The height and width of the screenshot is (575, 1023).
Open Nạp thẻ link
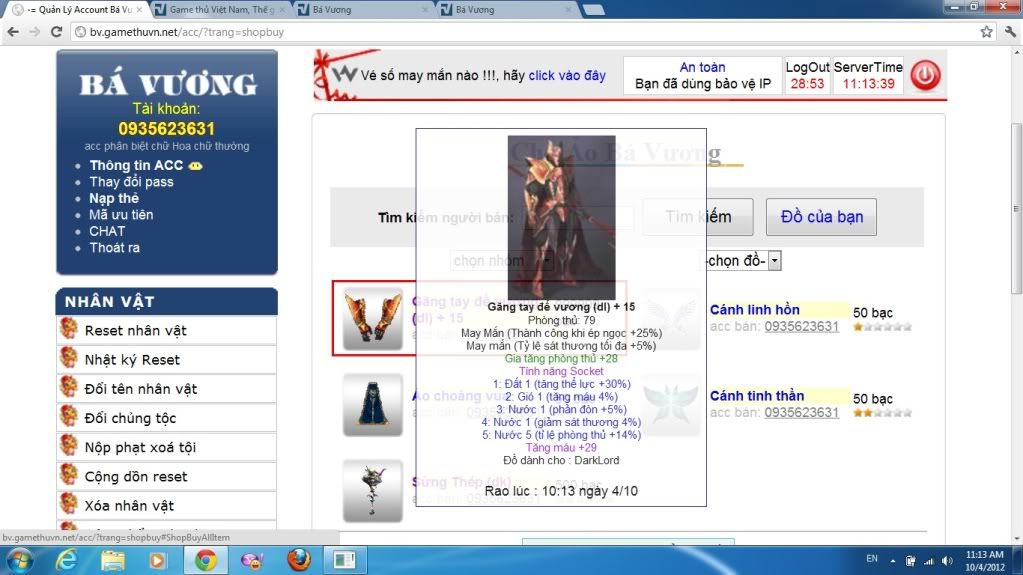[114, 198]
